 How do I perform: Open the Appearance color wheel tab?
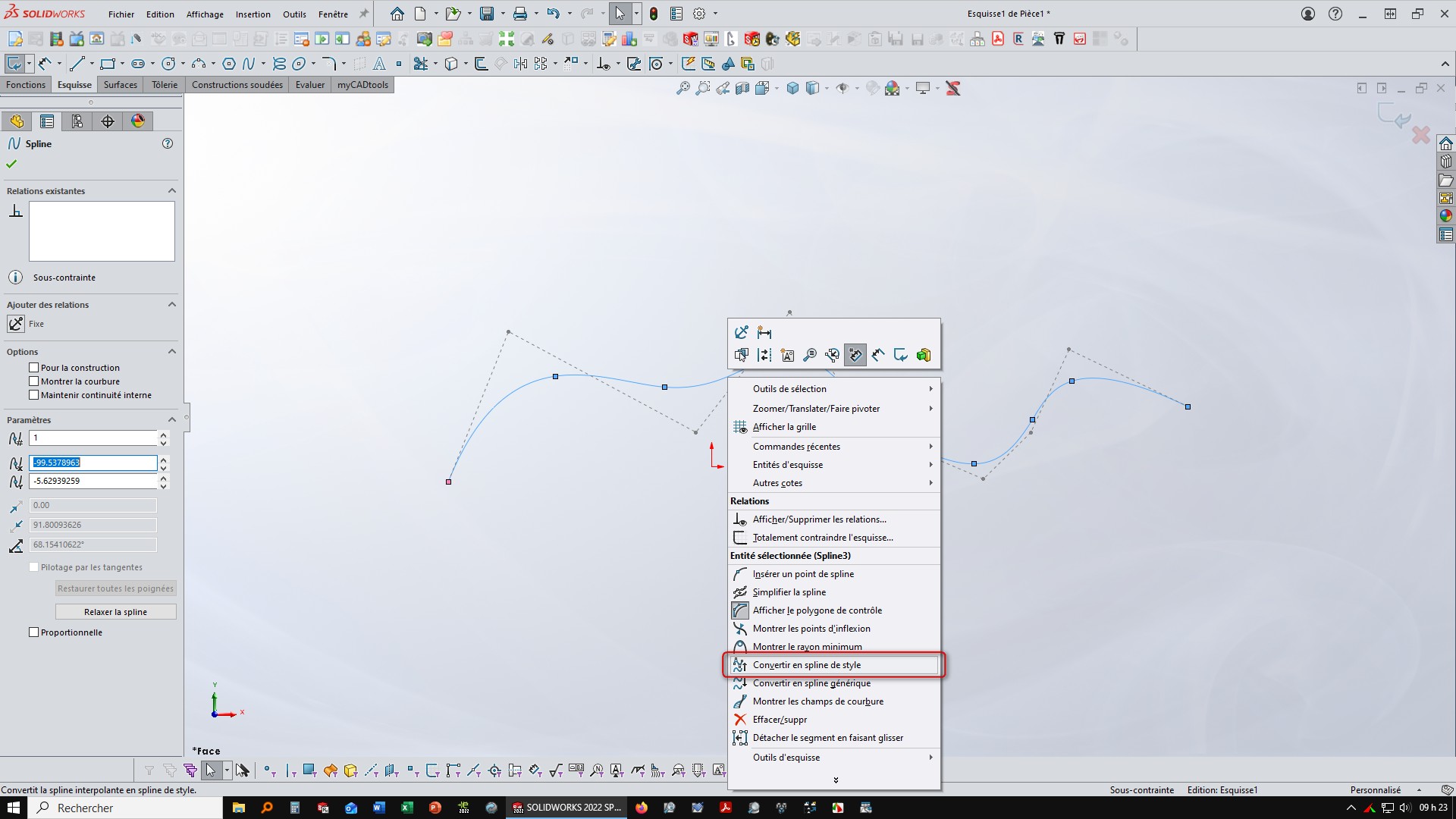coord(137,121)
